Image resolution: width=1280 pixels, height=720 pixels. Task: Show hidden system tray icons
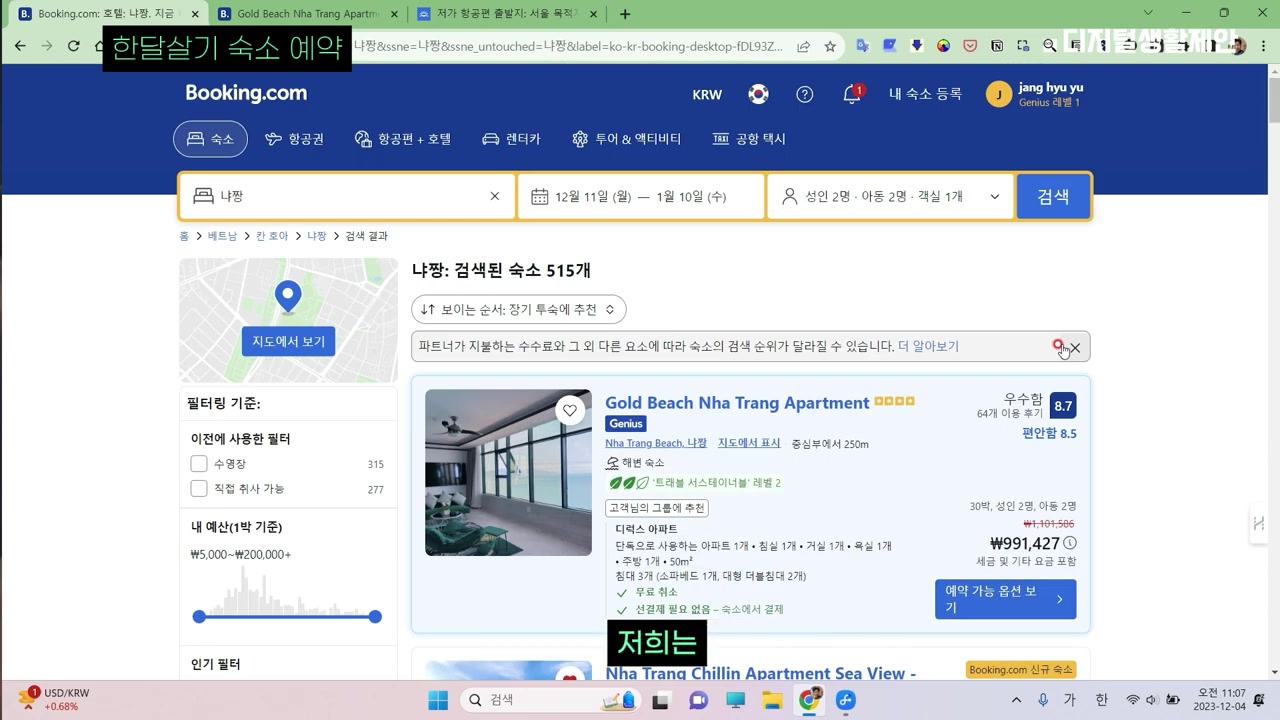(1016, 700)
